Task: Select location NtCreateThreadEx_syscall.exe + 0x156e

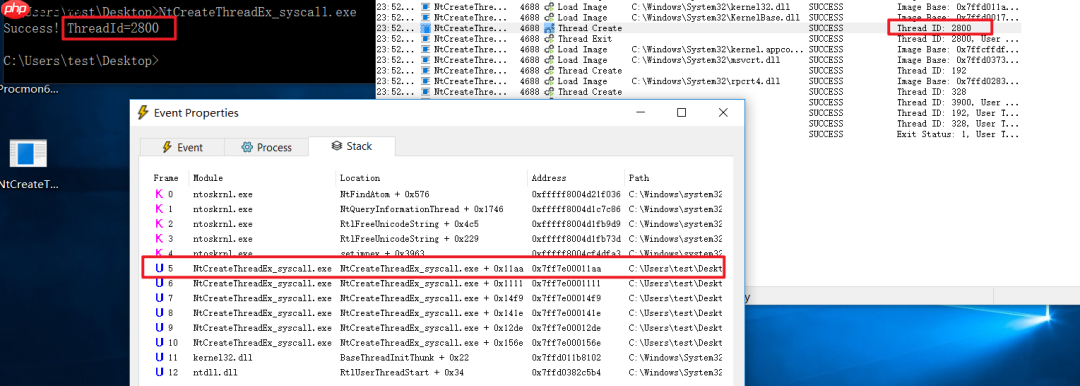Action: pyautogui.click(x=431, y=343)
